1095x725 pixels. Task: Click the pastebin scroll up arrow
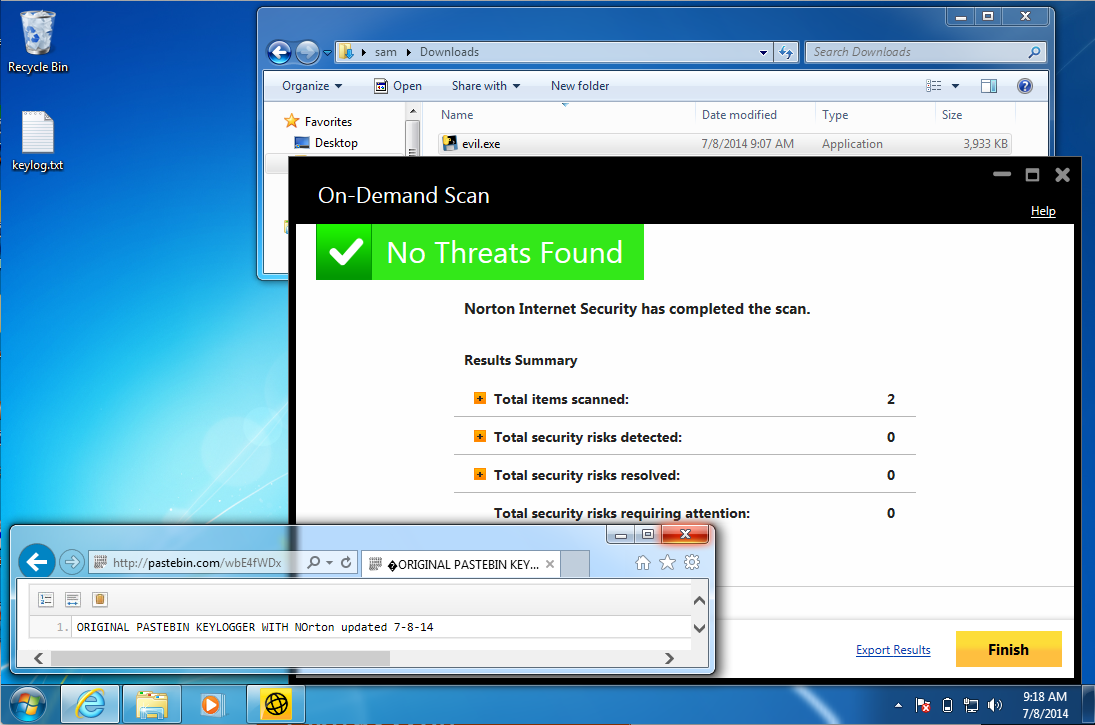pos(699,600)
